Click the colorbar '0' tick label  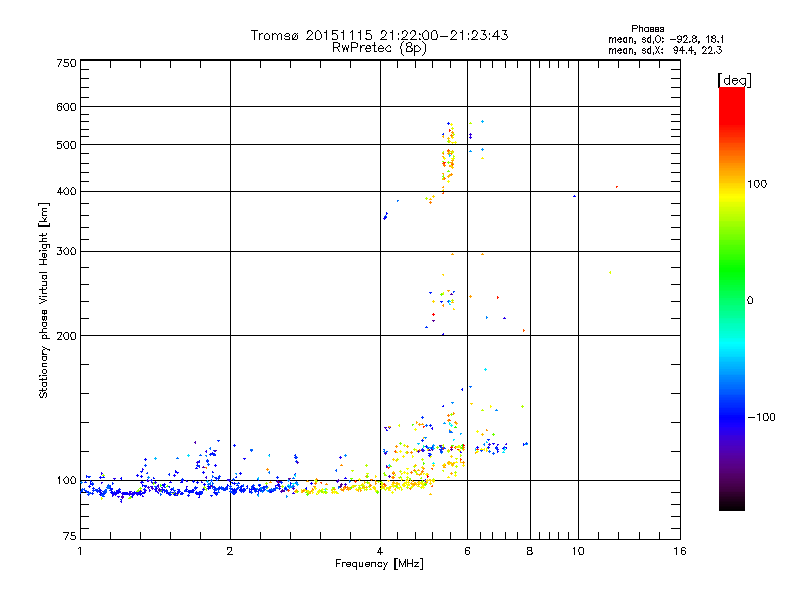pyautogui.click(x=750, y=300)
